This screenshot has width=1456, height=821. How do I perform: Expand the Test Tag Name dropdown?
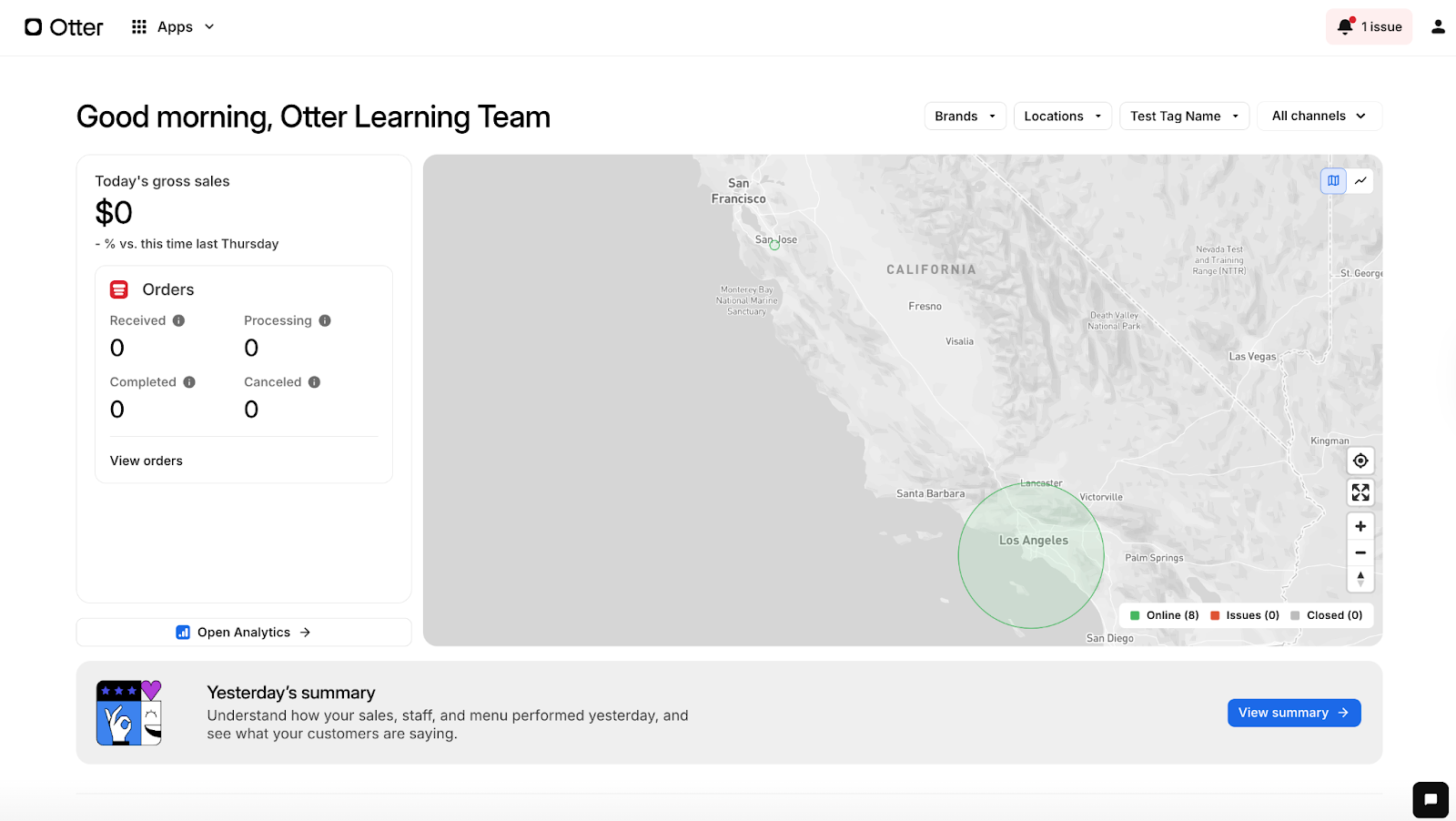pos(1185,116)
